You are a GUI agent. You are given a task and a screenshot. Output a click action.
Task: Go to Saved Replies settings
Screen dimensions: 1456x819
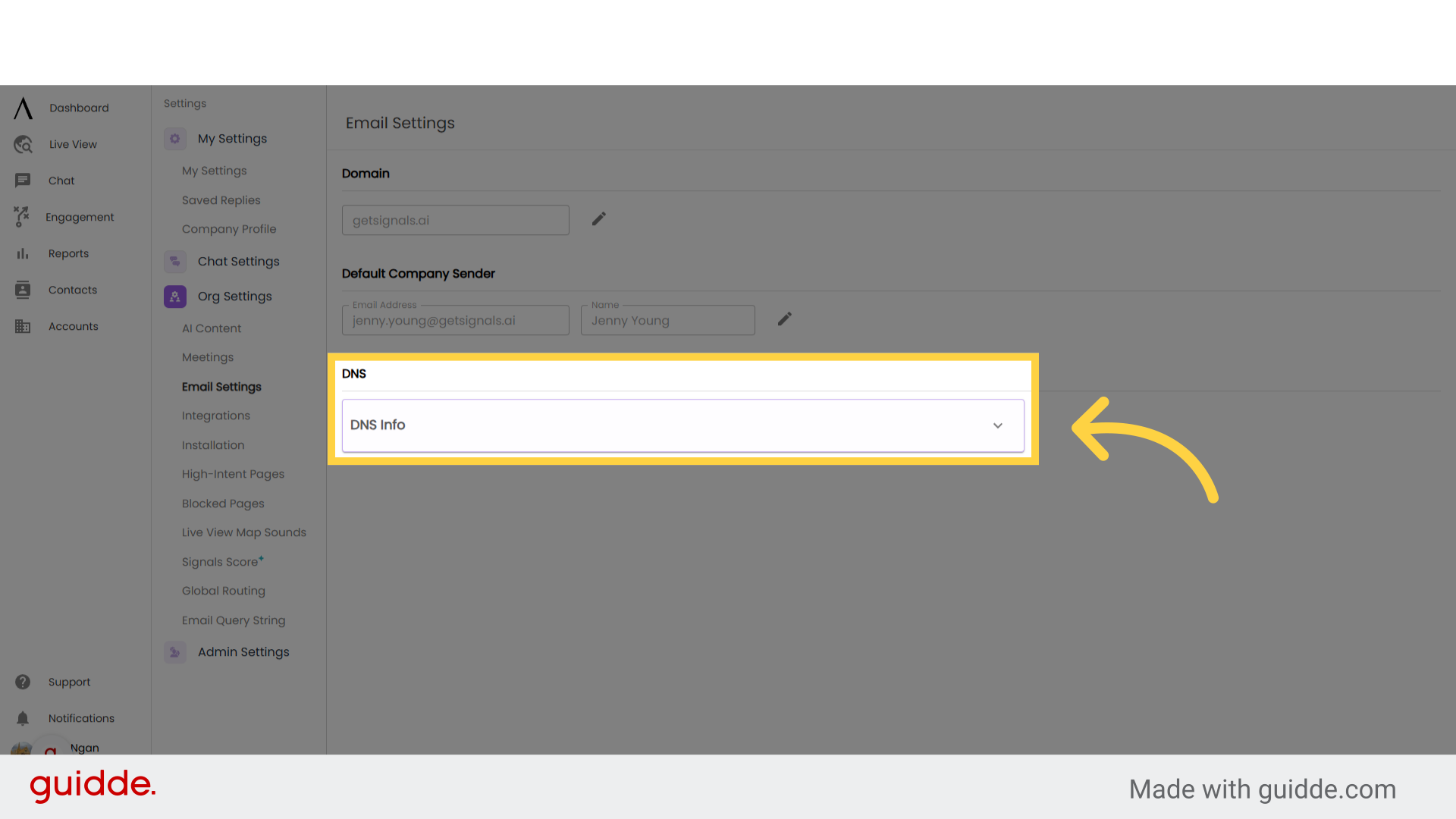pos(221,200)
